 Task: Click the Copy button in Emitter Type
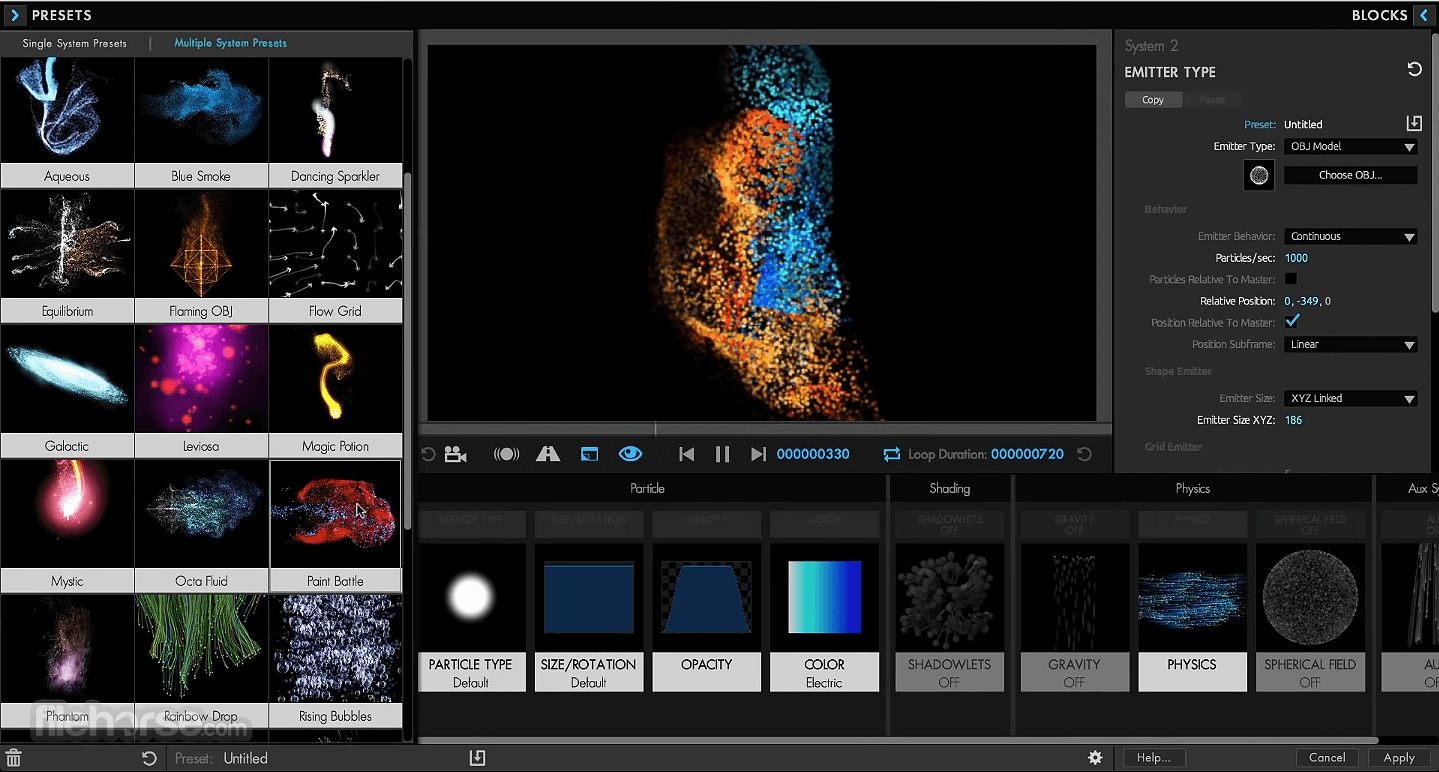tap(1153, 100)
